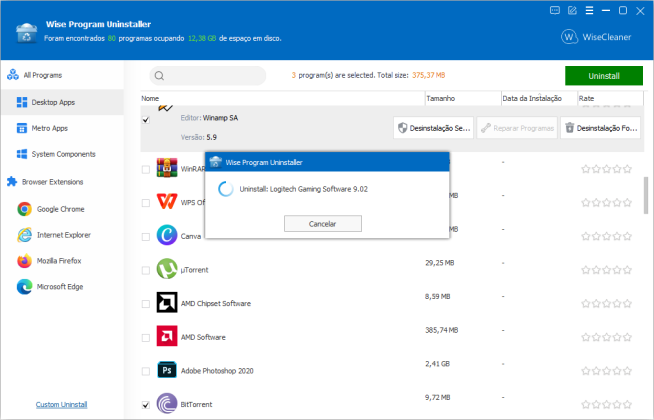Click the All Programs icon
654x420 pixels.
pyautogui.click(x=13, y=75)
